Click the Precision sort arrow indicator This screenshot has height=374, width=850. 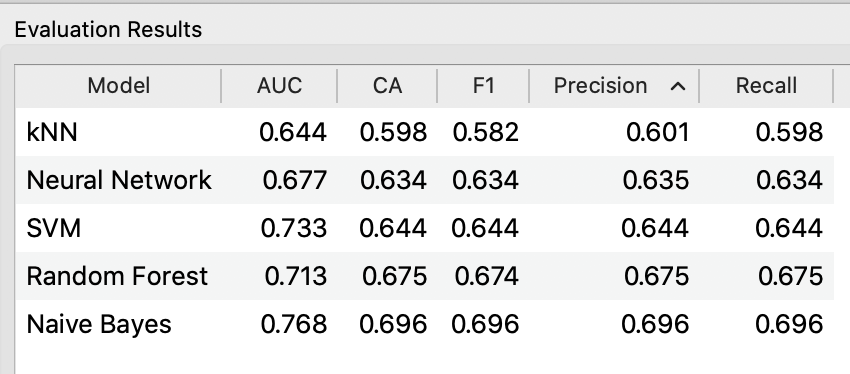(x=678, y=86)
